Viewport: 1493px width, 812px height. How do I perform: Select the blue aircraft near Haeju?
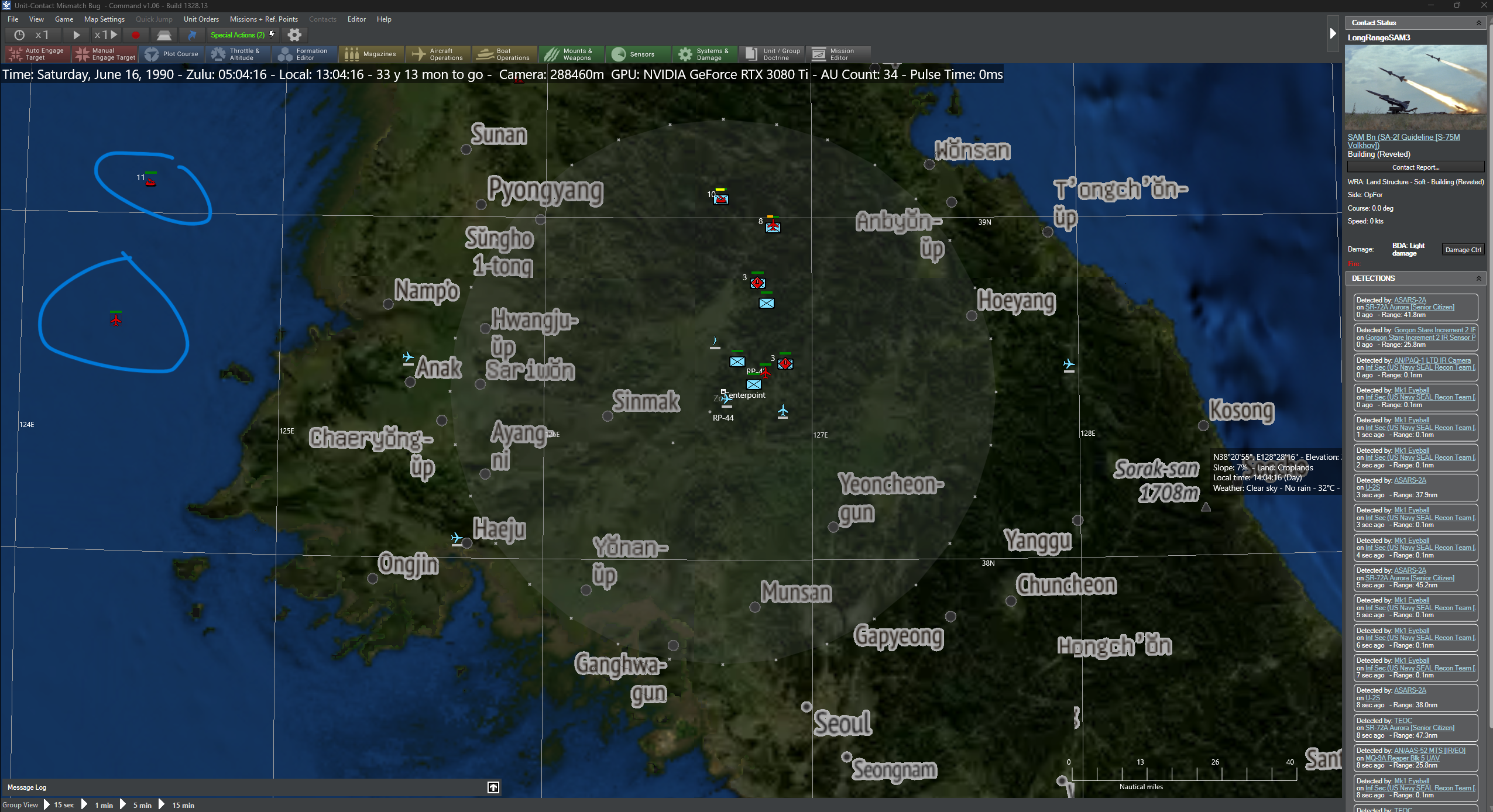(457, 538)
